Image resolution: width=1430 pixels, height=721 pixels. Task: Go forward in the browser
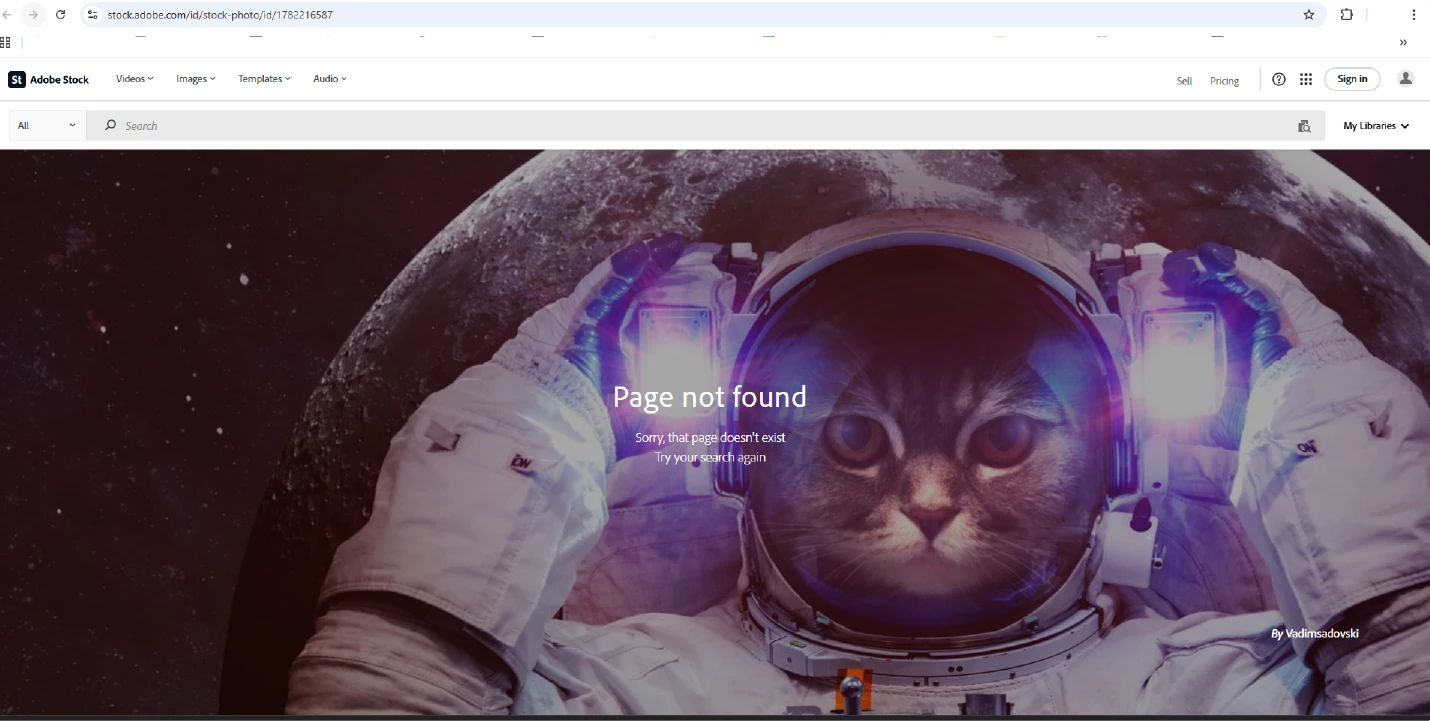click(x=34, y=15)
